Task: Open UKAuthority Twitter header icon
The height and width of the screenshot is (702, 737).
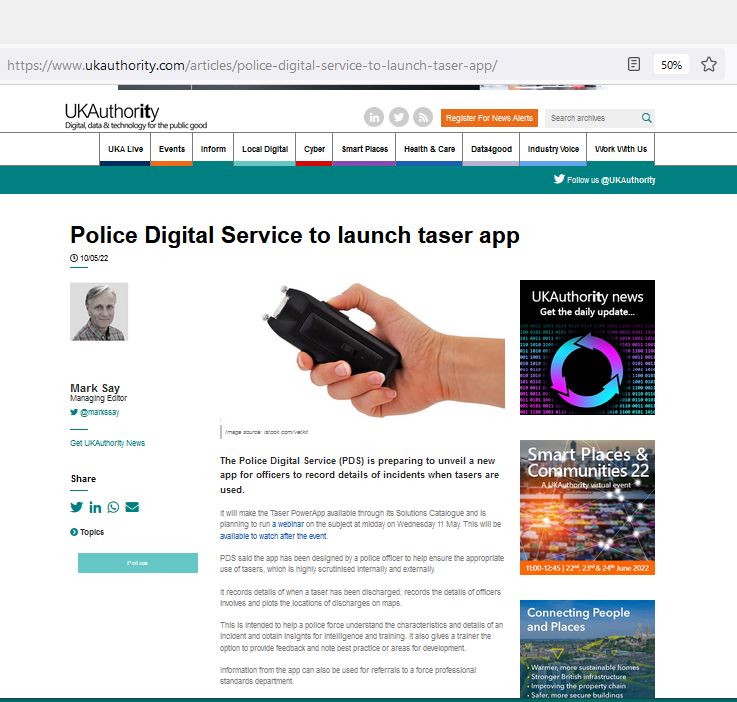Action: pyautogui.click(x=399, y=117)
